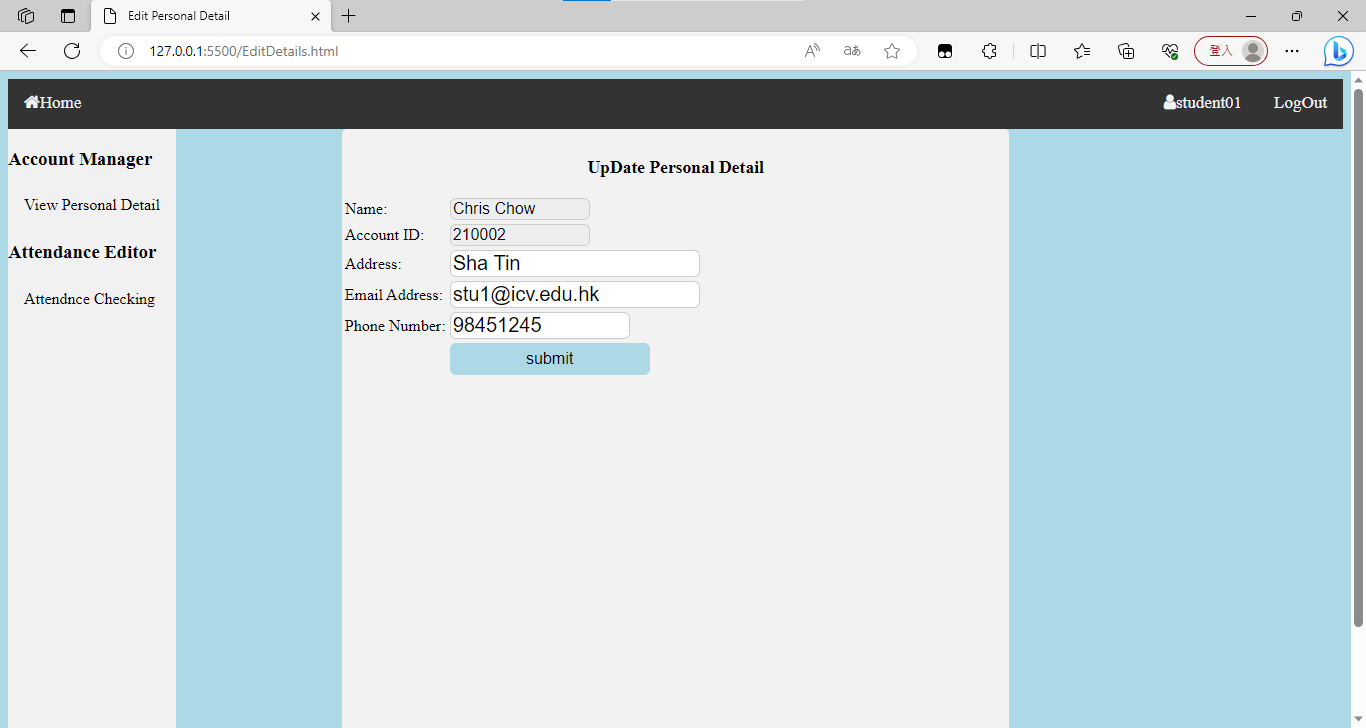Open Collections icon
1366x728 pixels.
point(1126,51)
